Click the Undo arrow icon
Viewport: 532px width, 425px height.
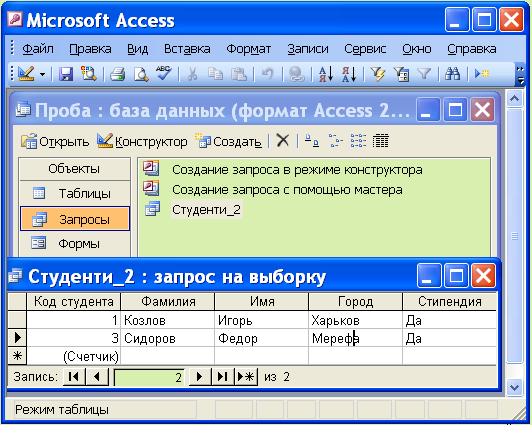pyautogui.click(x=268, y=74)
